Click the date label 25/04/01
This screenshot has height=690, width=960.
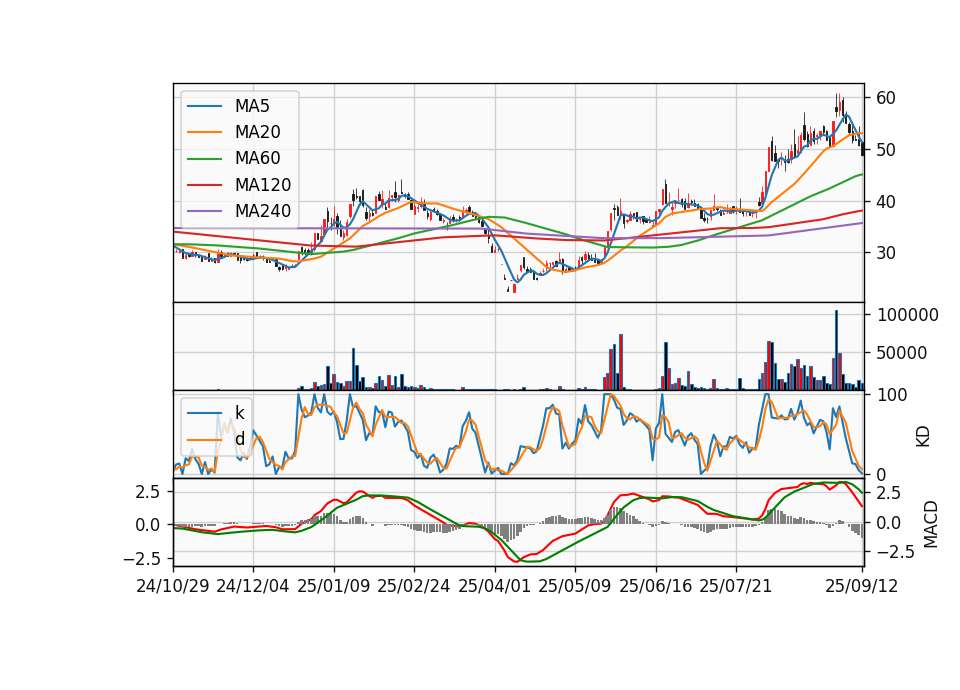(x=495, y=586)
